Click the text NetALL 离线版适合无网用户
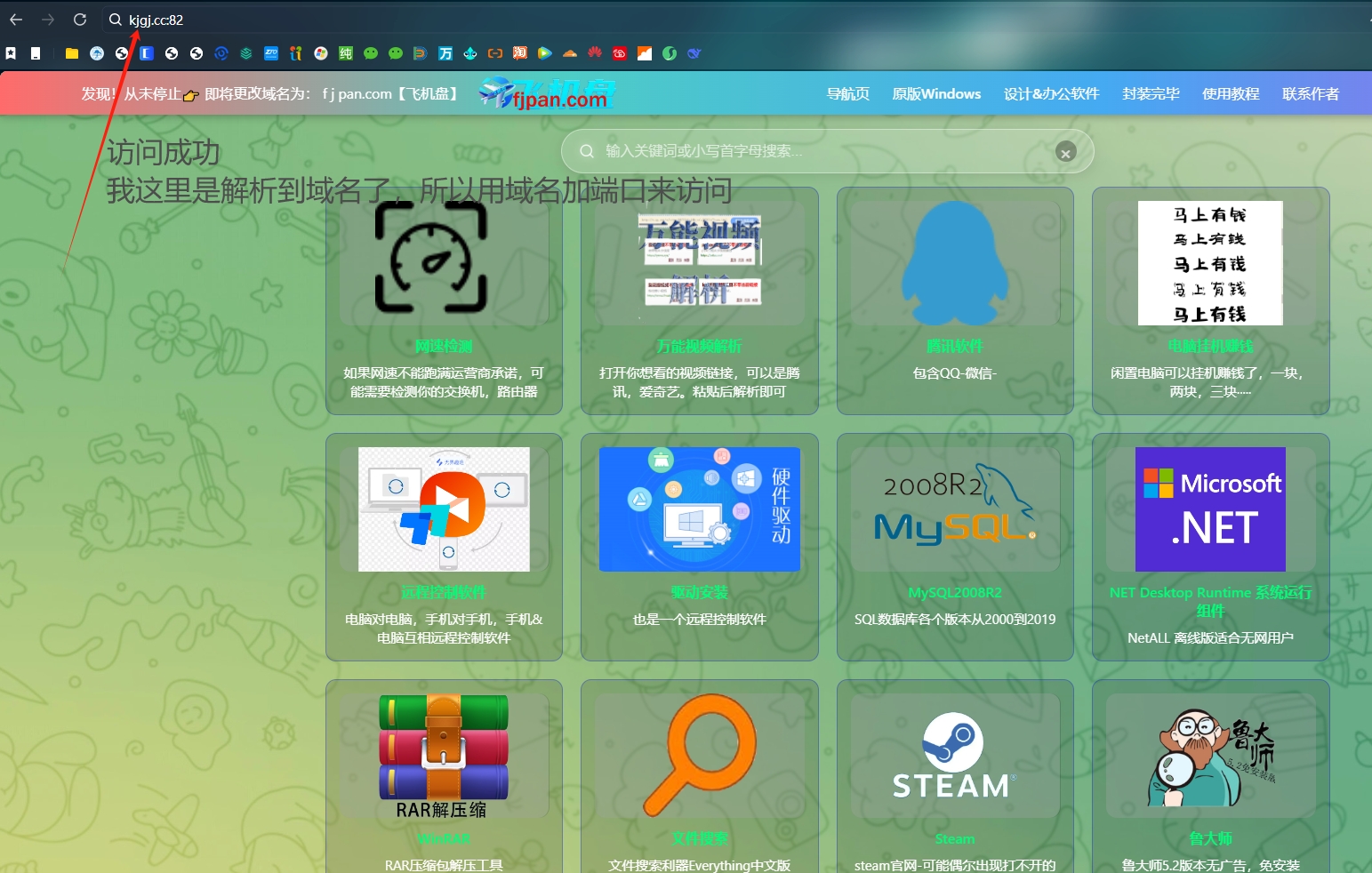This screenshot has width=1372, height=873. tap(1210, 638)
